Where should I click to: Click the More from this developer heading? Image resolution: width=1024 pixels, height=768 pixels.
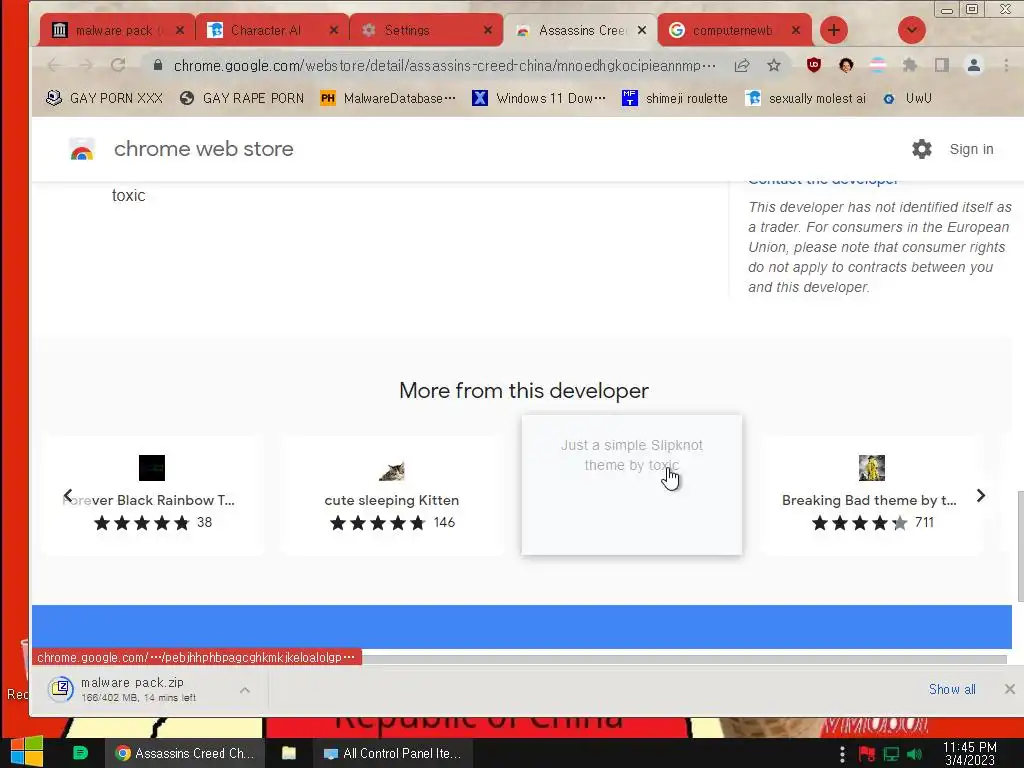(x=524, y=391)
